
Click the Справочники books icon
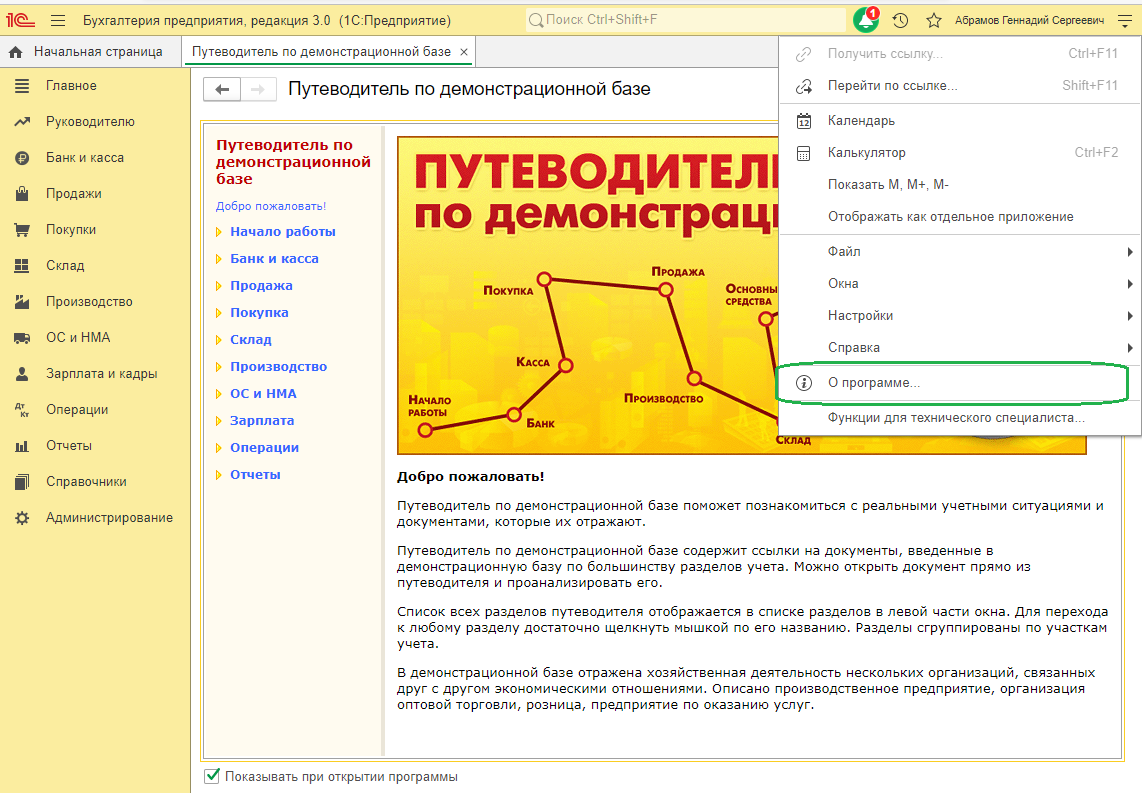tap(23, 481)
